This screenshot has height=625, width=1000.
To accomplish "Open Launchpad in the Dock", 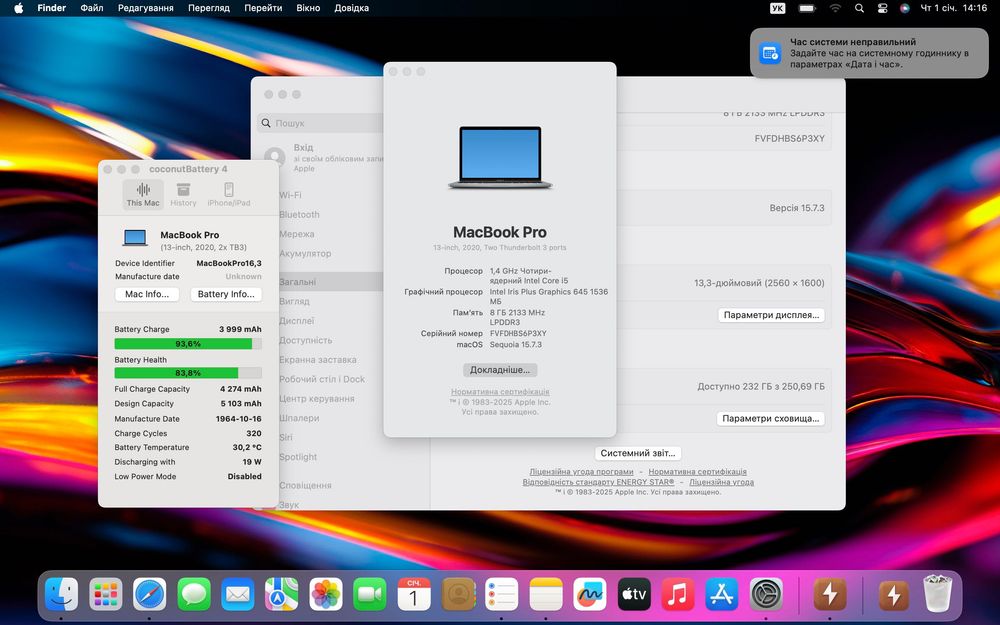I will tap(106, 594).
